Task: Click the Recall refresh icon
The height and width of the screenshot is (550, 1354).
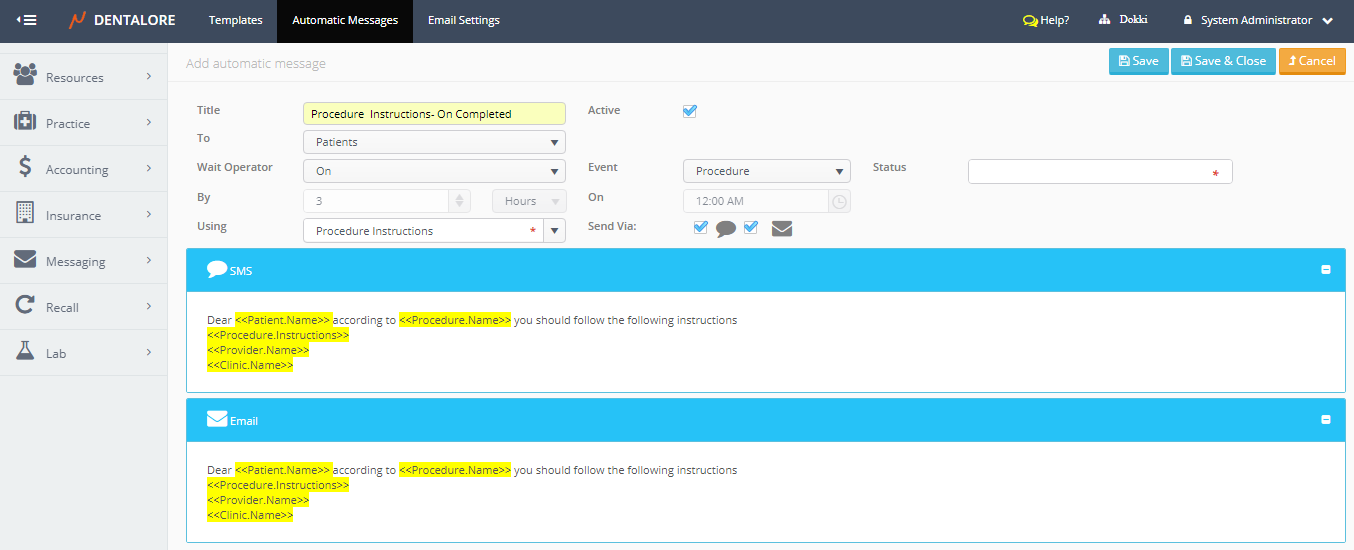Action: (x=25, y=306)
